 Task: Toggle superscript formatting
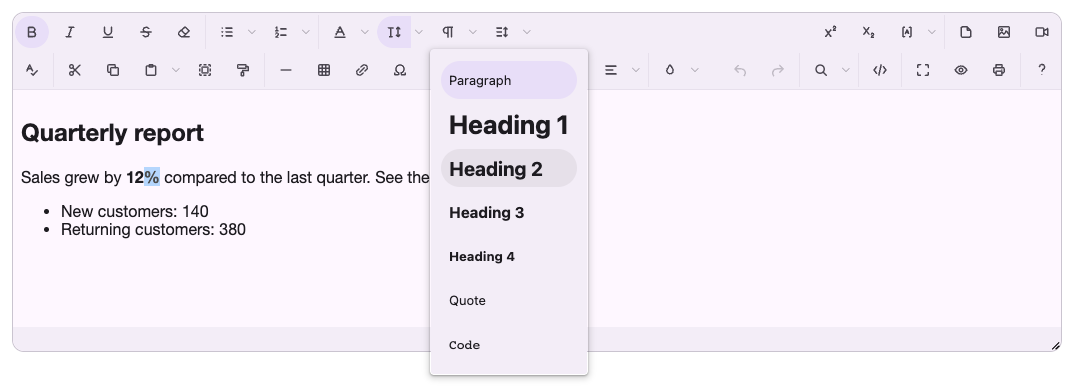click(x=830, y=32)
